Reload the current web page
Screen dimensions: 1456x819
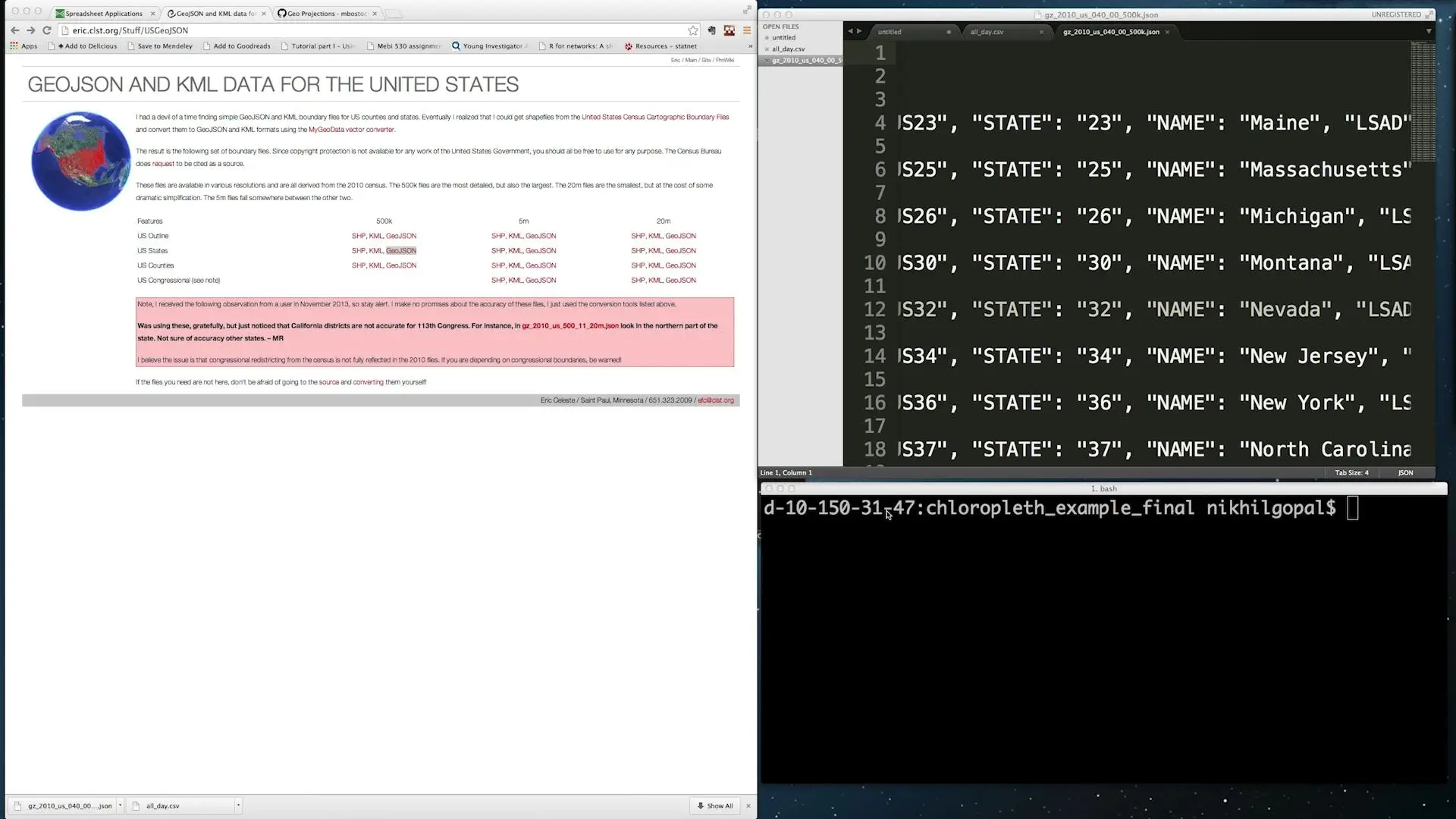pyautogui.click(x=47, y=30)
